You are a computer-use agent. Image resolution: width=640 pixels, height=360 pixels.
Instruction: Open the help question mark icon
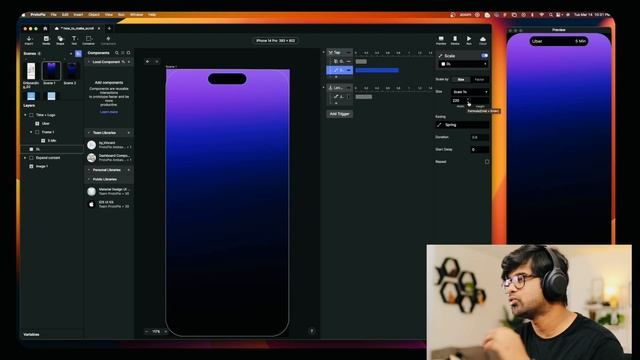312,331
